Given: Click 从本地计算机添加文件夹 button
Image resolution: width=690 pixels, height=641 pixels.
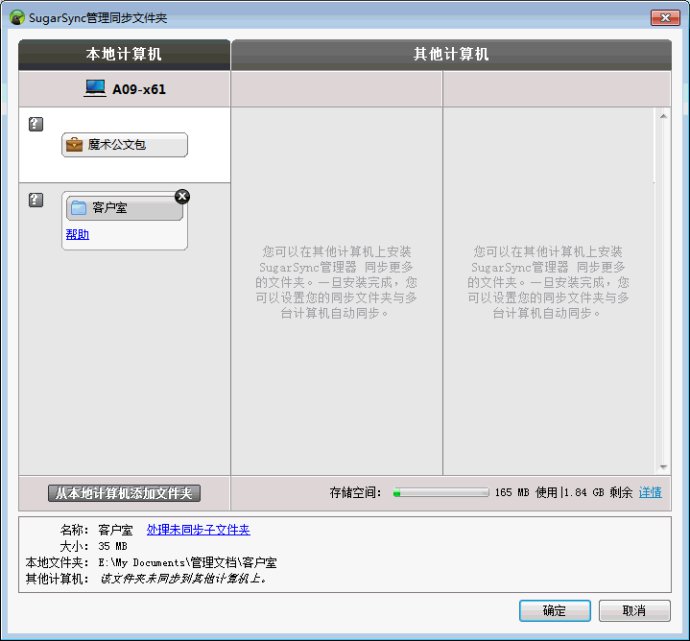Looking at the screenshot, I should (124, 493).
